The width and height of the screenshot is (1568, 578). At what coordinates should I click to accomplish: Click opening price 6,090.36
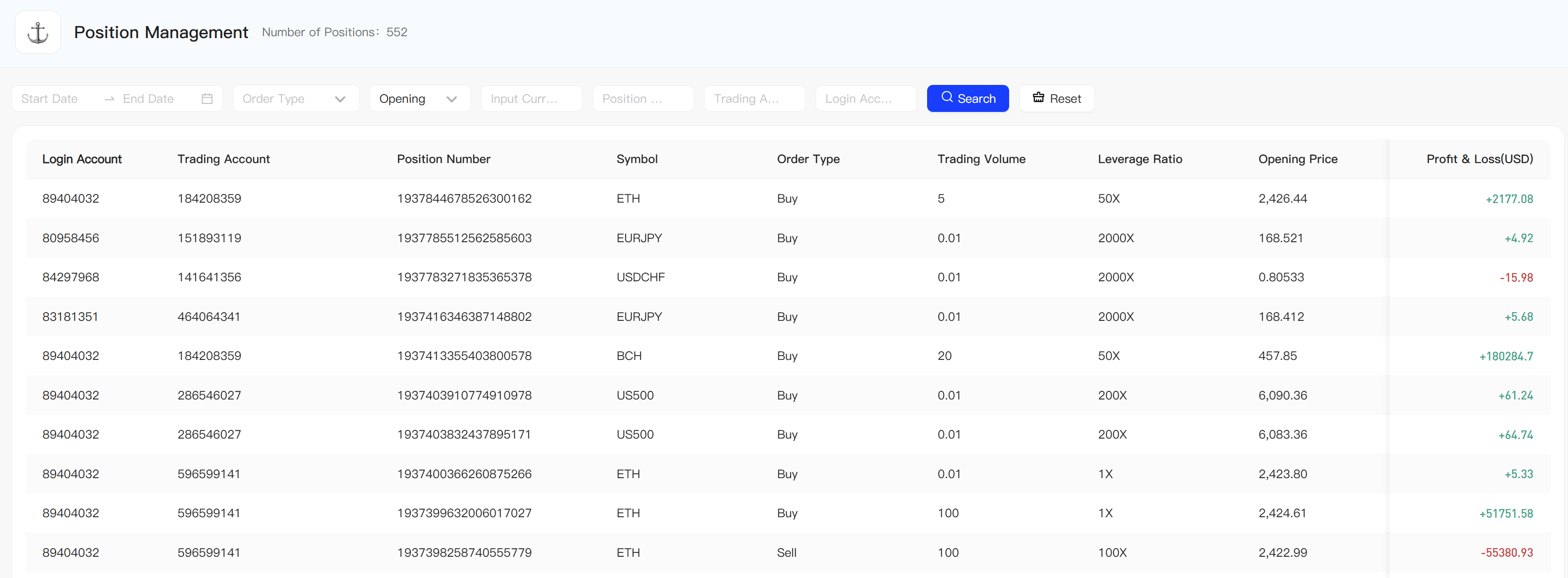pyautogui.click(x=1282, y=395)
